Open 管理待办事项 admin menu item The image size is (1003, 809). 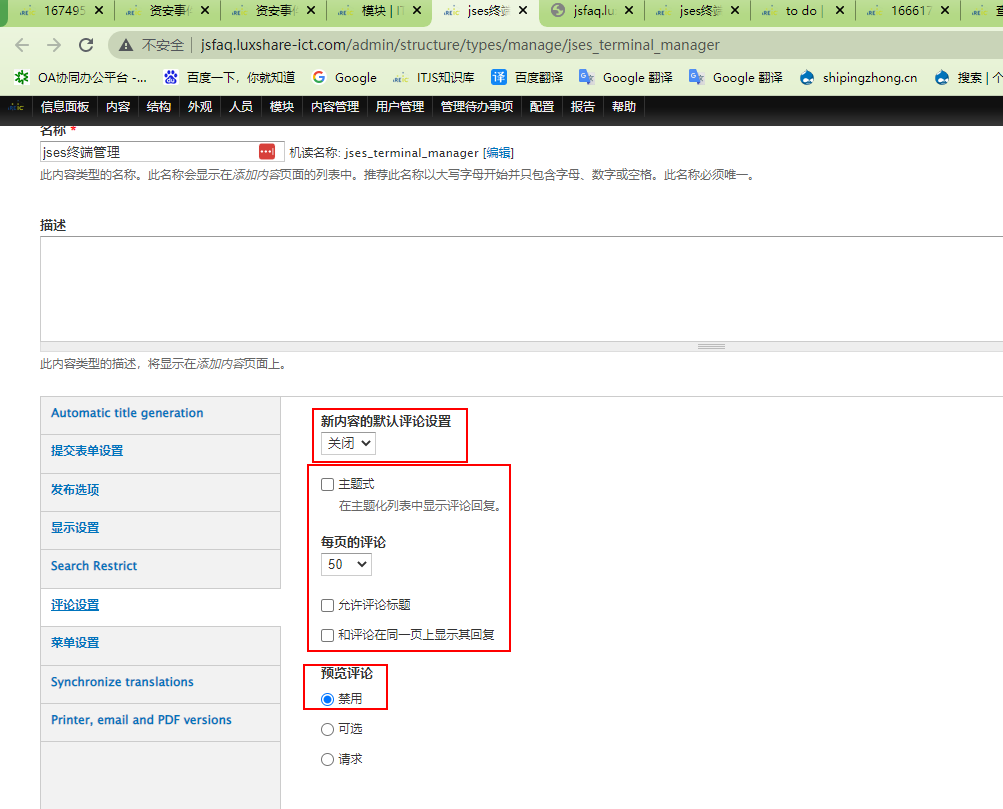pos(477,107)
